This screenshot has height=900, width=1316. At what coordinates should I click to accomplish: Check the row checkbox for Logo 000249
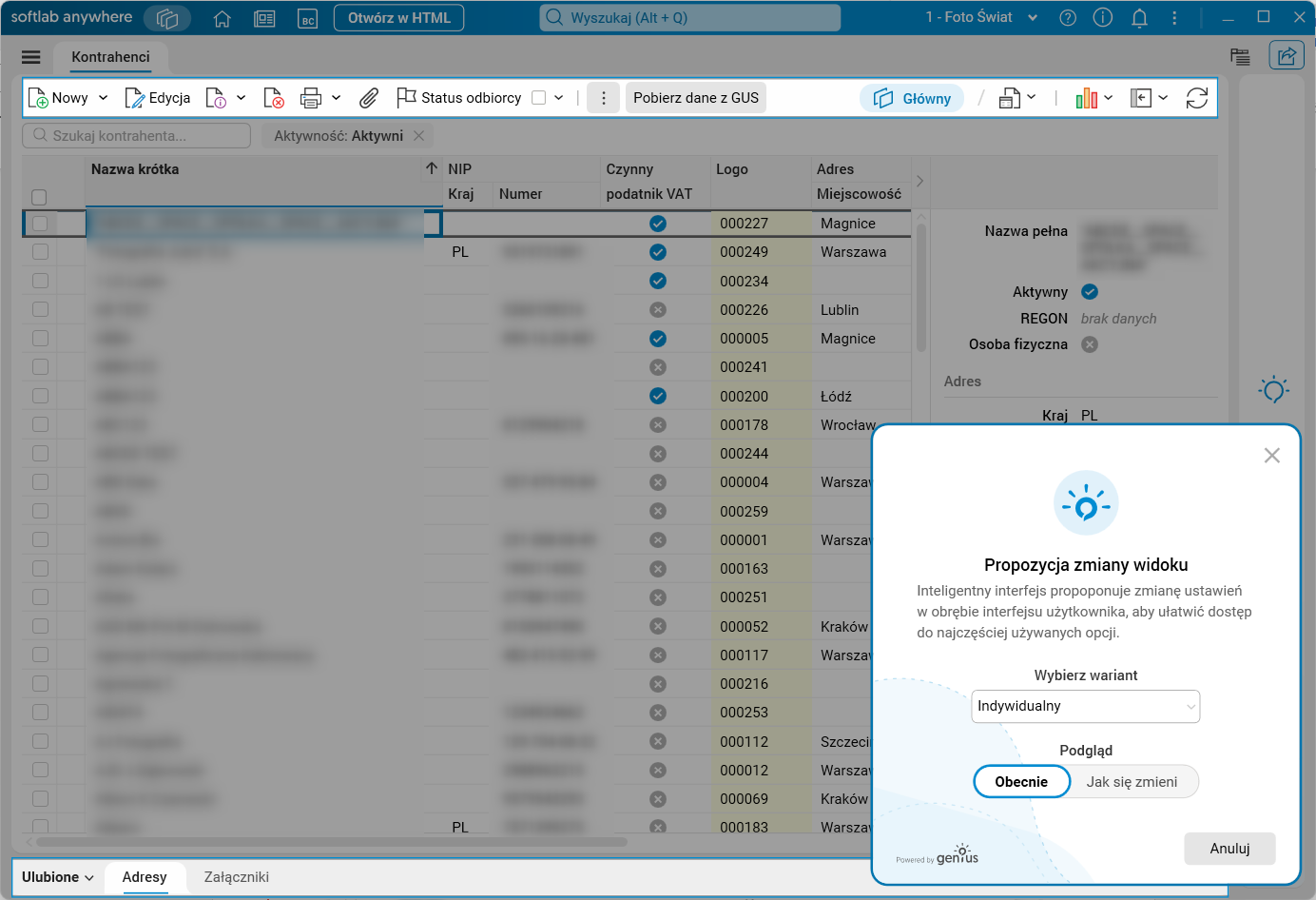click(40, 252)
